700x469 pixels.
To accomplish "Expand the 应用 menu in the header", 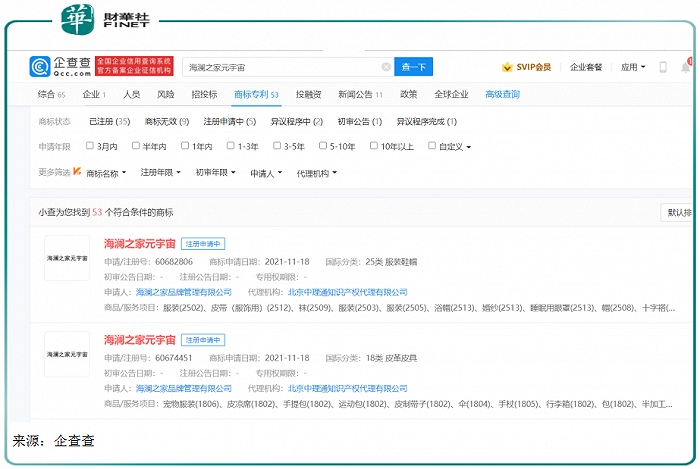I will coord(631,67).
